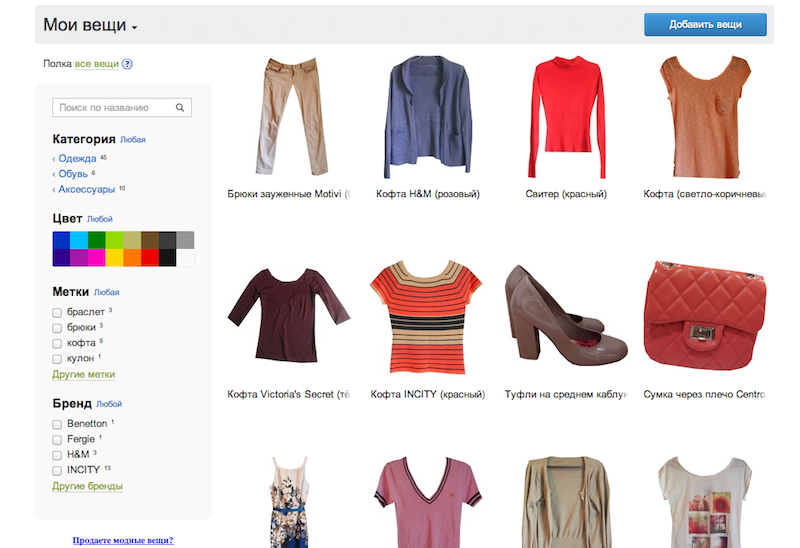Click the Кофта Victoria's Secret title
Image resolution: width=800 pixels, height=548 pixels.
(289, 394)
